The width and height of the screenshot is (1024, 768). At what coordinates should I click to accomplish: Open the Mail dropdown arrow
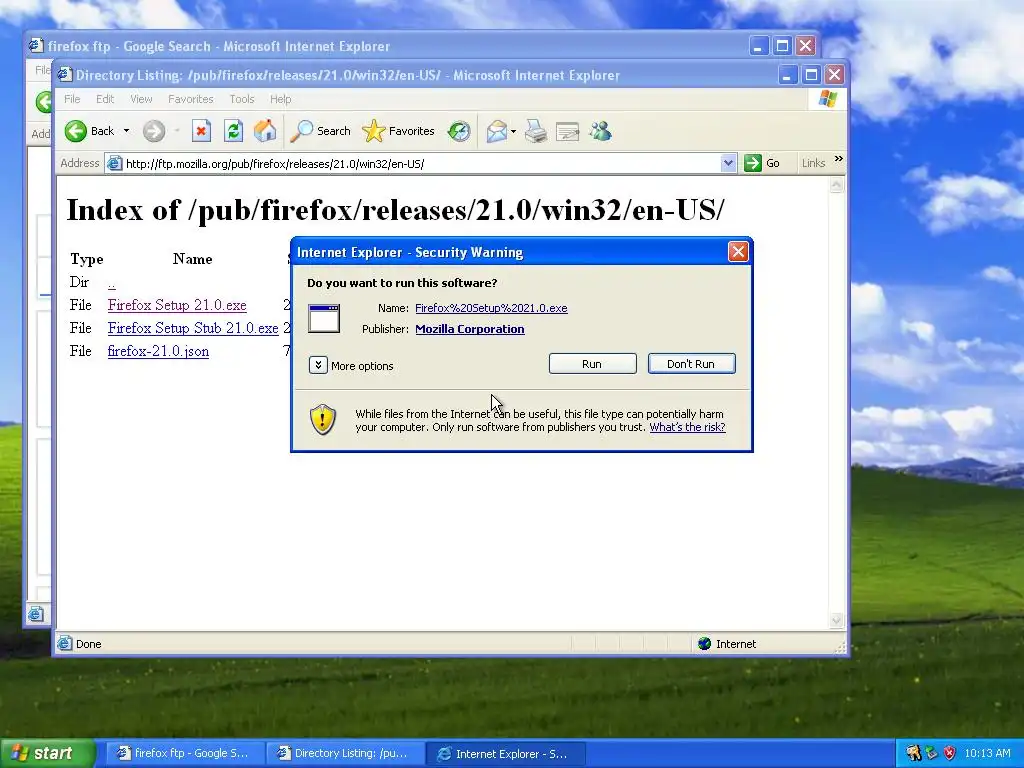(x=513, y=131)
